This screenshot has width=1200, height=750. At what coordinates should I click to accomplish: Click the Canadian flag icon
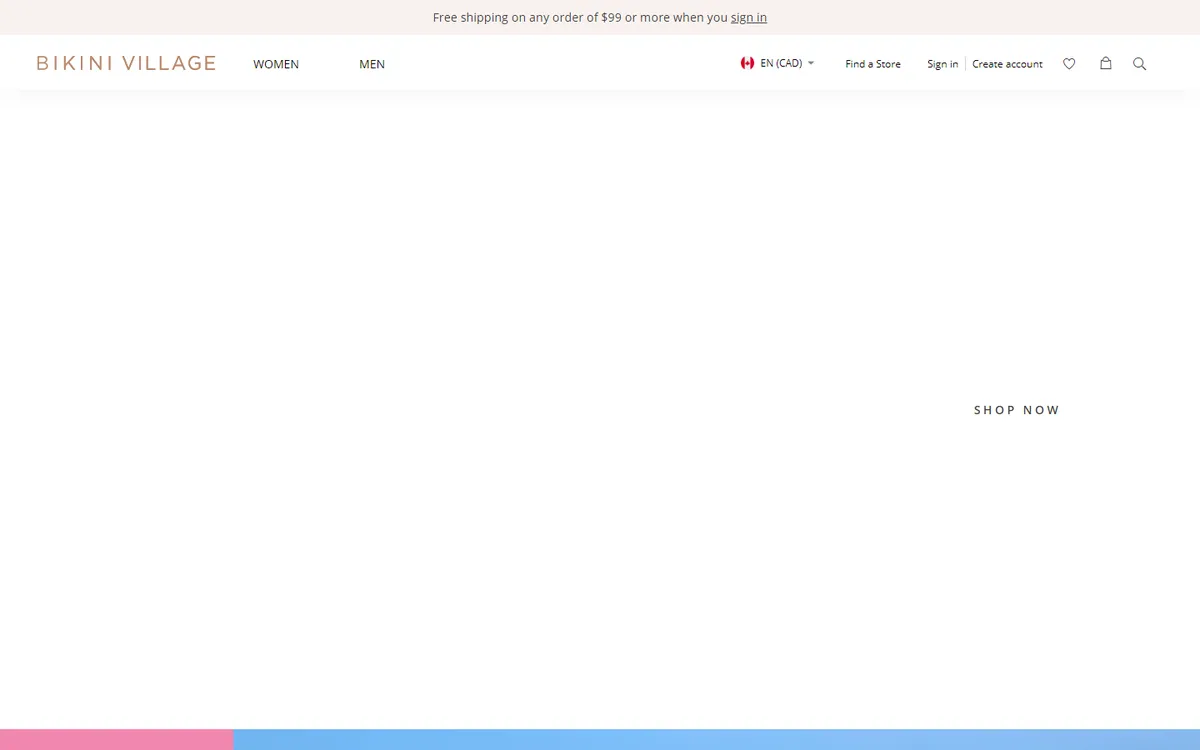coord(747,63)
